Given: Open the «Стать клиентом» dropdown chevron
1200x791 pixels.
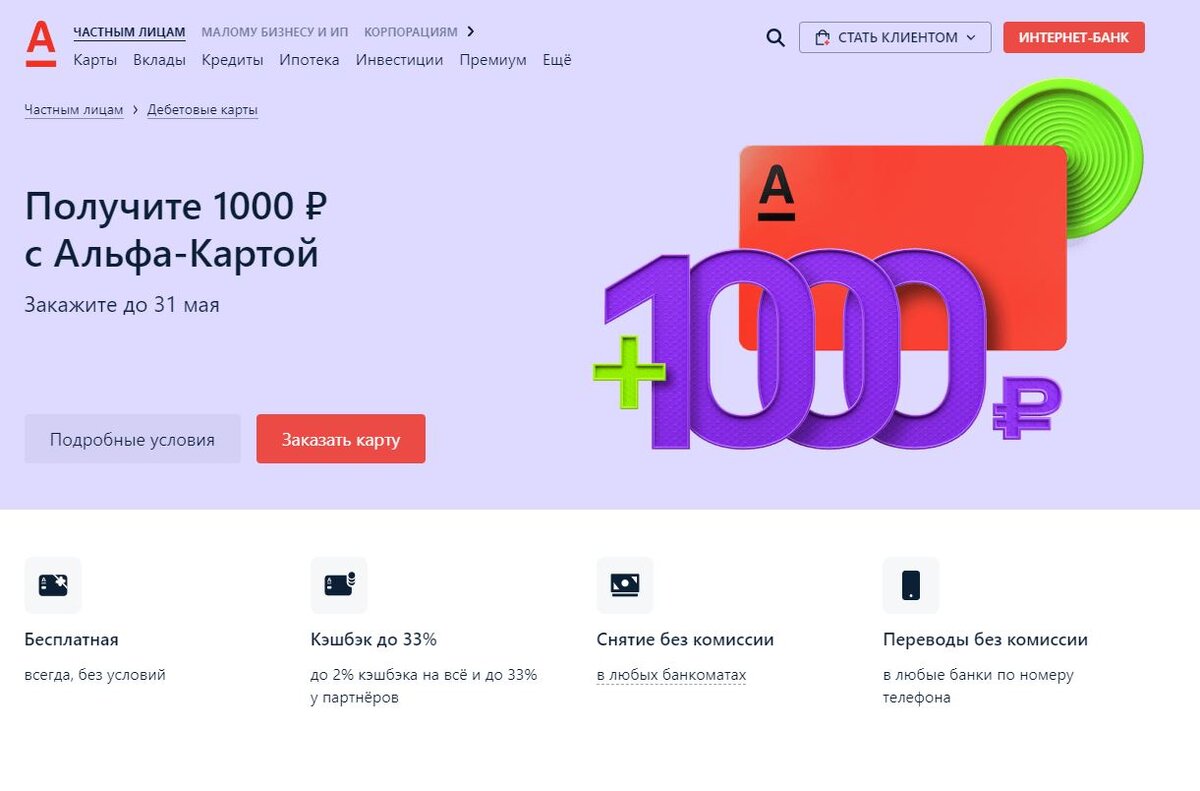Looking at the screenshot, I should click(x=970, y=37).
